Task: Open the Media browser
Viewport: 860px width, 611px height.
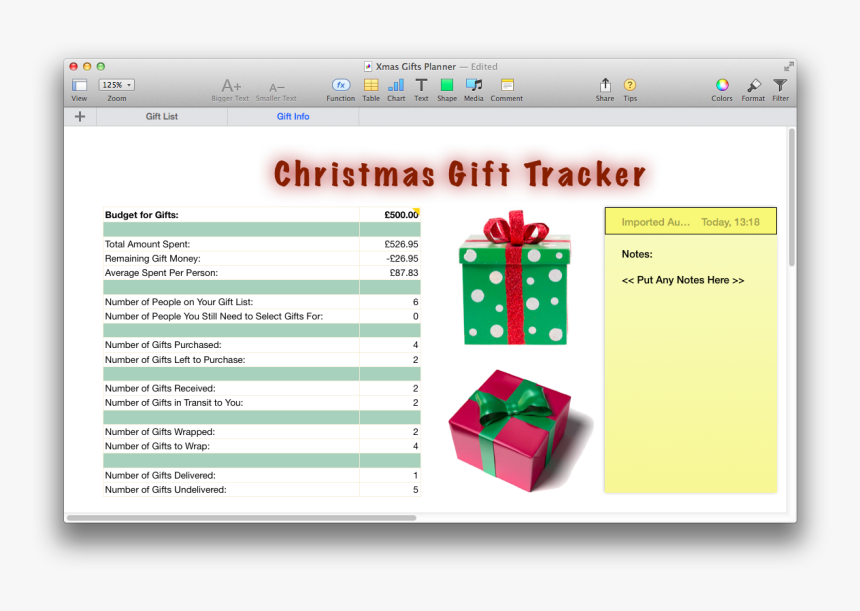Action: point(473,89)
